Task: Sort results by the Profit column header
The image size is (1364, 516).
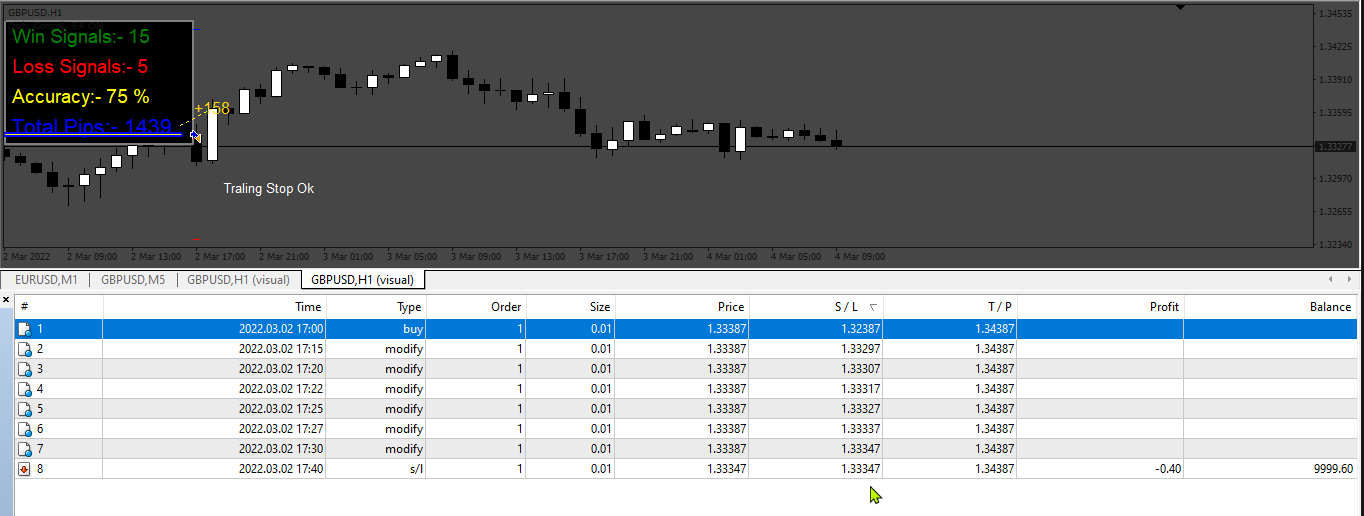Action: click(1100, 307)
